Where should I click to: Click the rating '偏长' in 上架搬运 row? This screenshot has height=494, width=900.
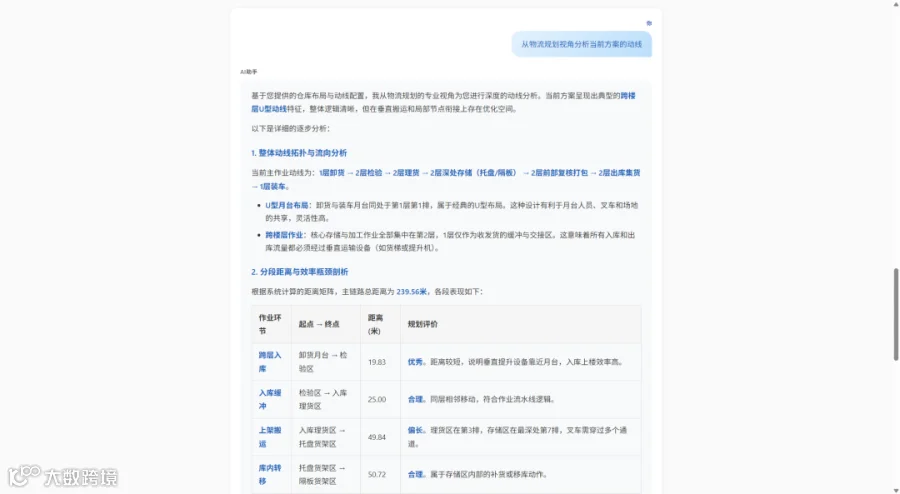point(416,430)
